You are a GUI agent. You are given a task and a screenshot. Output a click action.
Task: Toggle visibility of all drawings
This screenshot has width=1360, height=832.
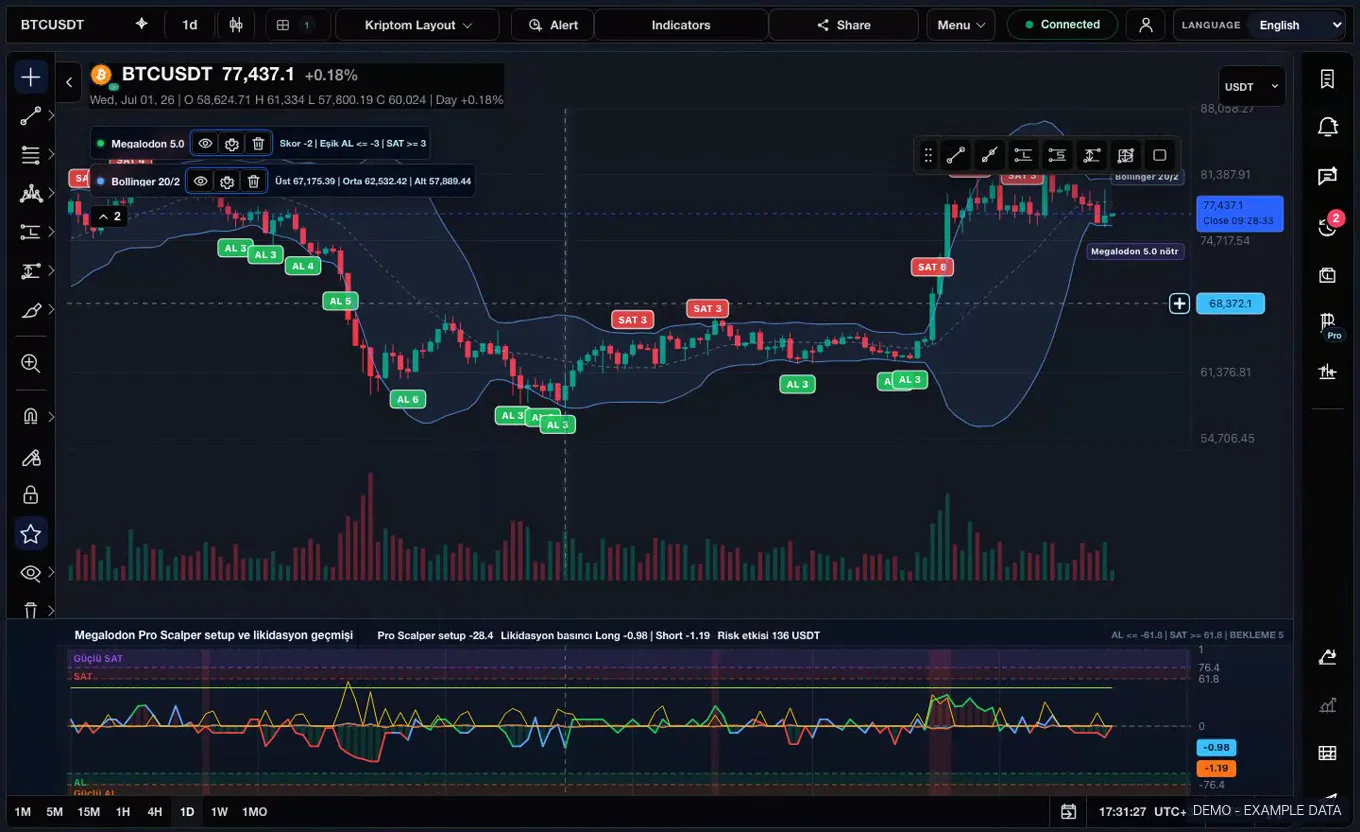[31, 573]
